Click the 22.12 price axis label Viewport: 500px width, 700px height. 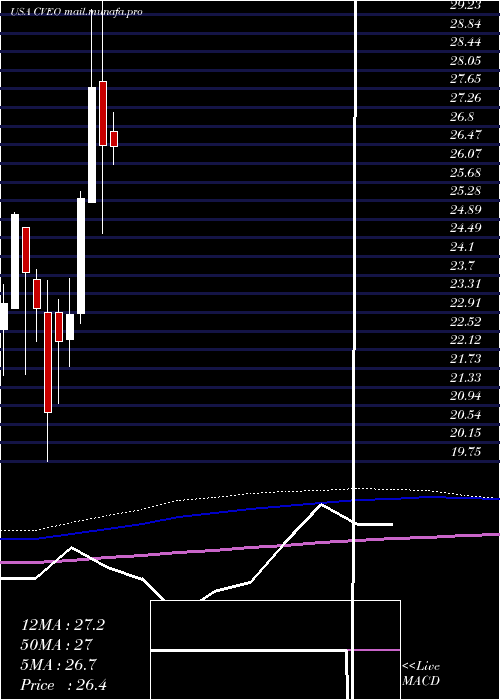coord(465,340)
